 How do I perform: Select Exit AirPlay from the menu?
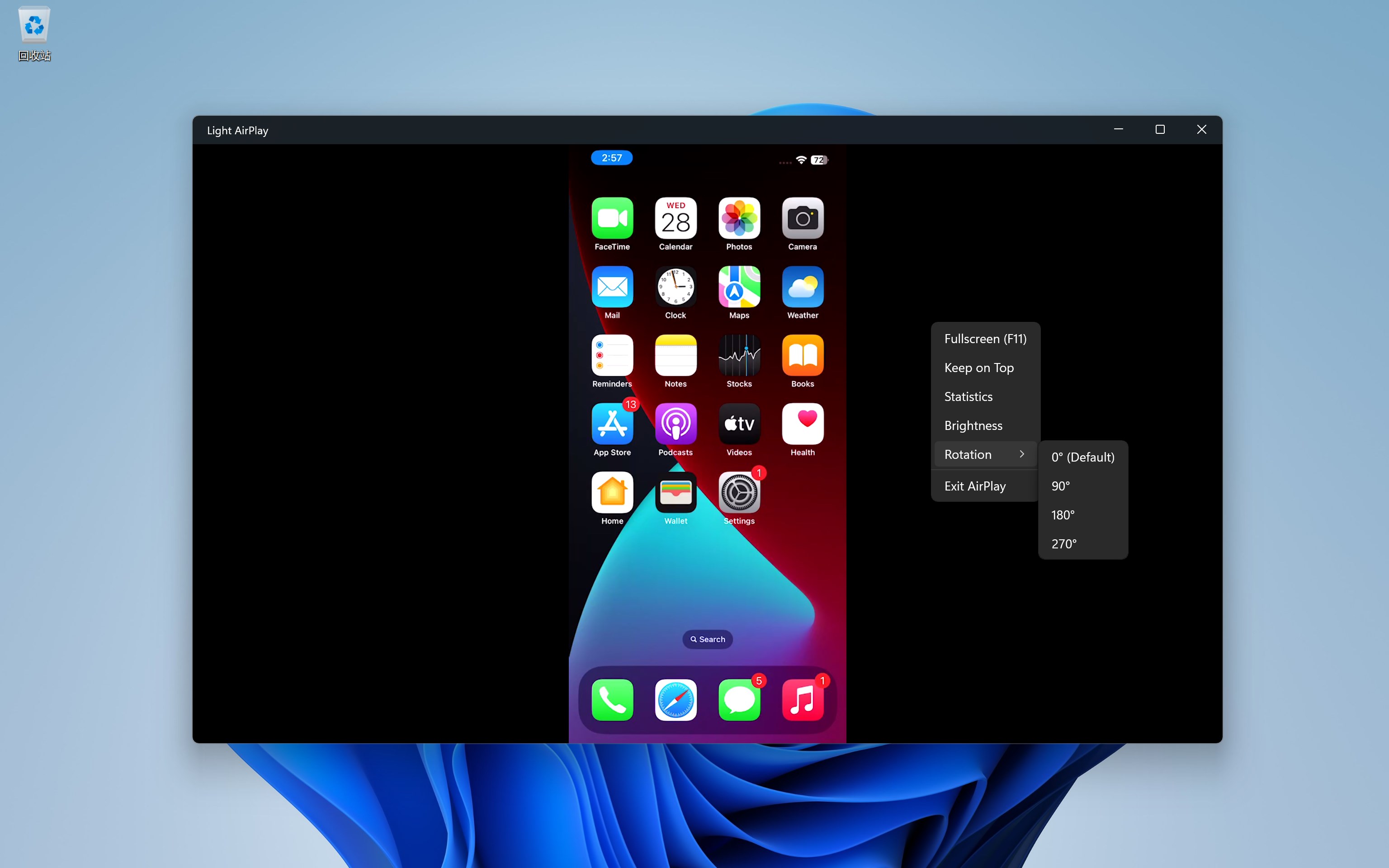pyautogui.click(x=974, y=486)
